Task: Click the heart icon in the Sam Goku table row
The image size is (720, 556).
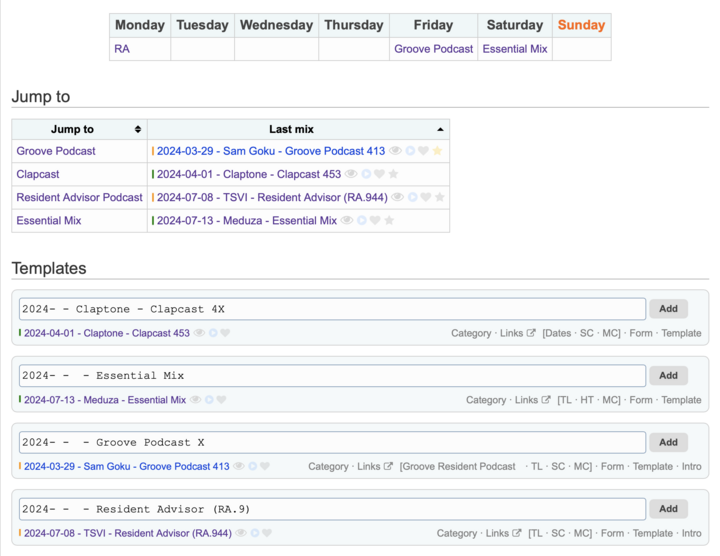Action: coord(423,151)
